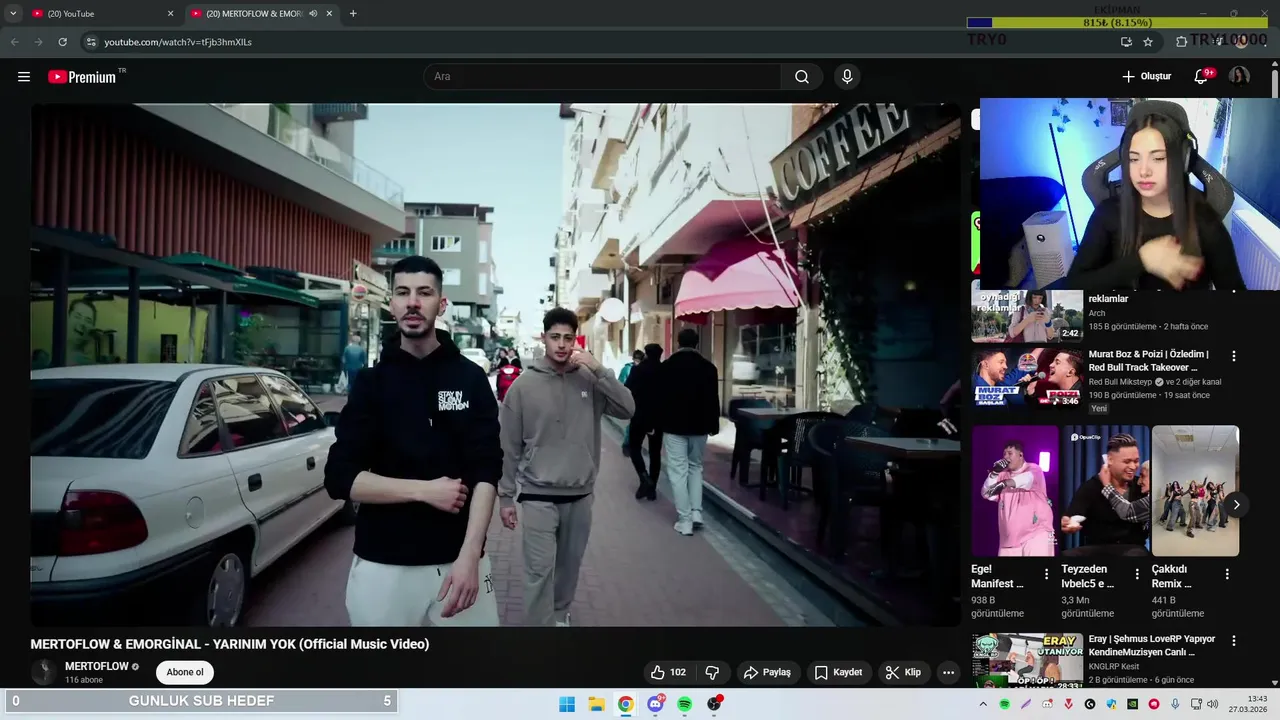View site information icon beside the URL
Image resolution: width=1280 pixels, height=720 pixels.
[x=90, y=42]
